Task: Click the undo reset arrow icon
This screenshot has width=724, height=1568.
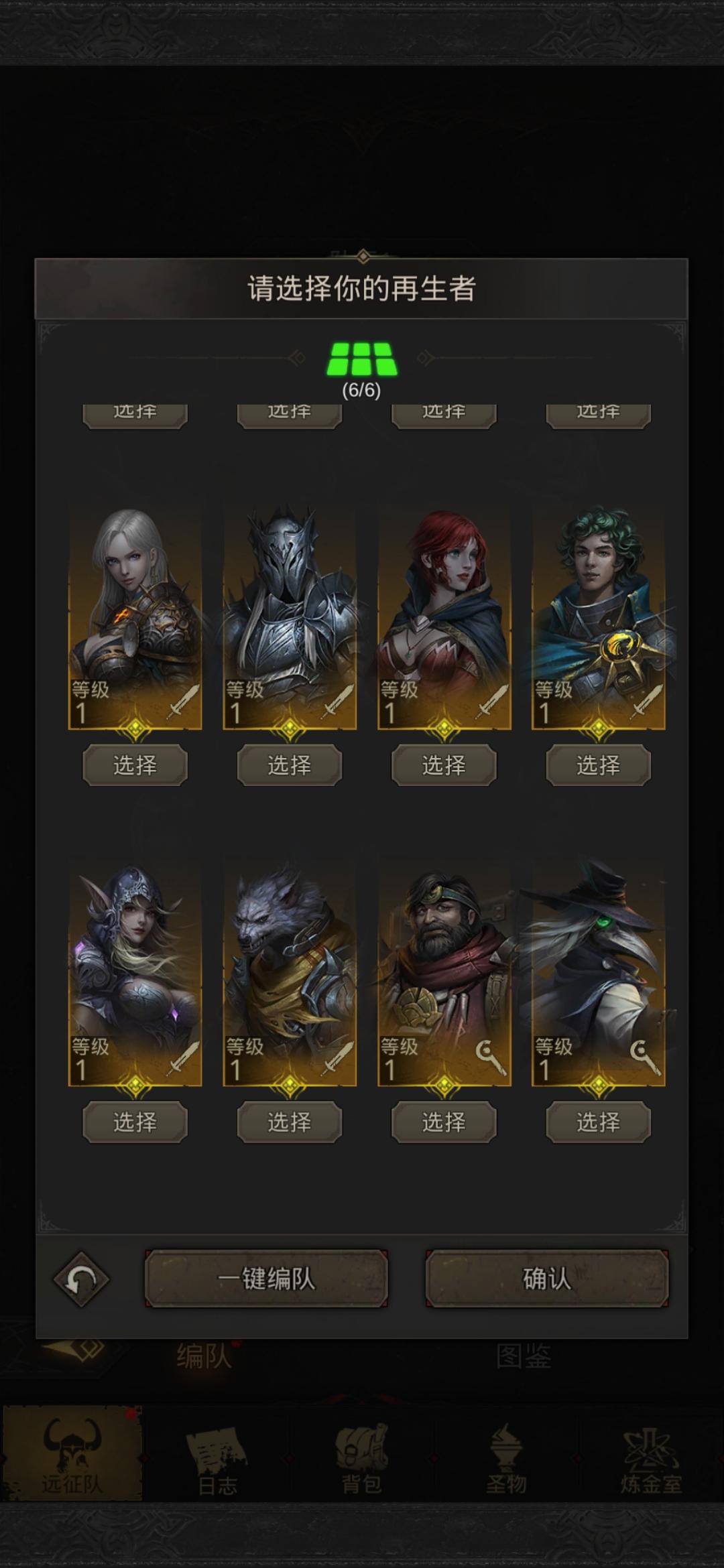Action: 81,1279
